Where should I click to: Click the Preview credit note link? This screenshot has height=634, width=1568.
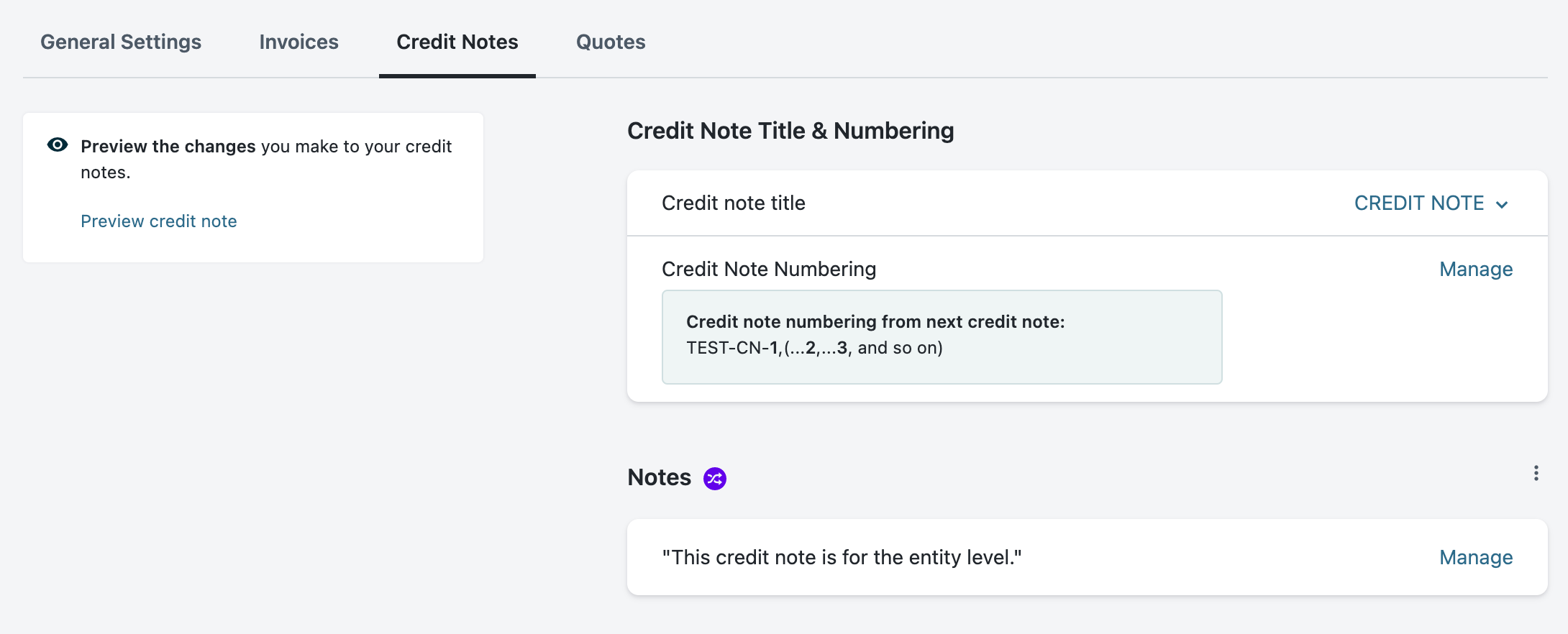pos(158,221)
